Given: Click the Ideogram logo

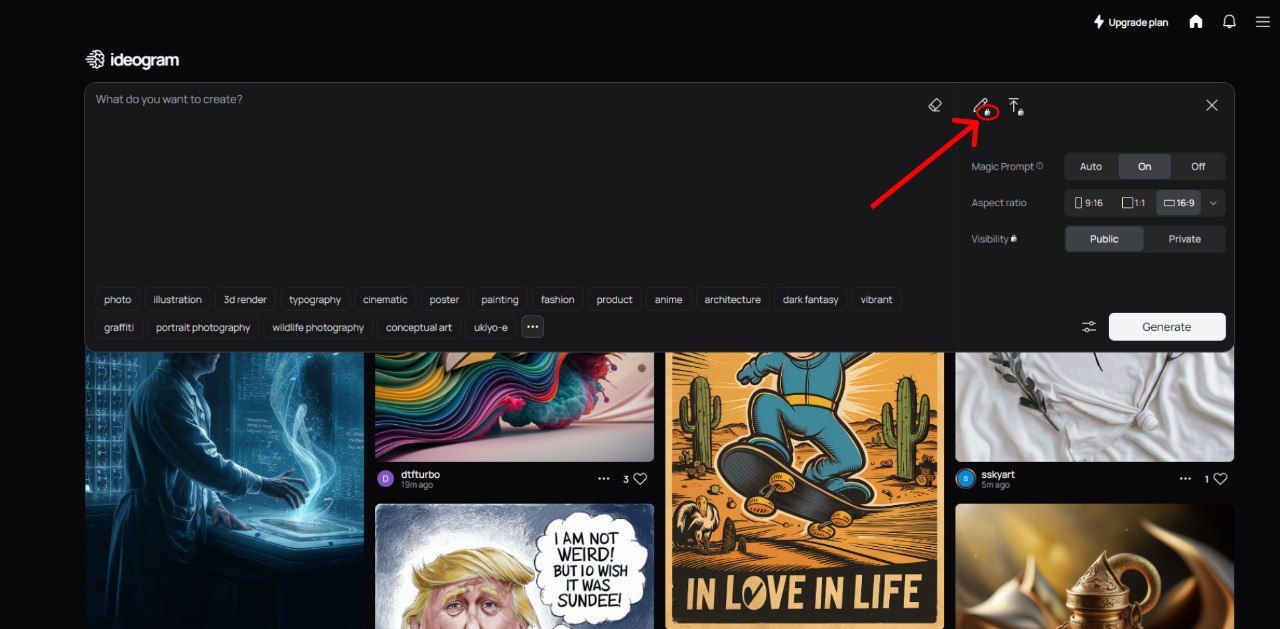Looking at the screenshot, I should coord(132,60).
